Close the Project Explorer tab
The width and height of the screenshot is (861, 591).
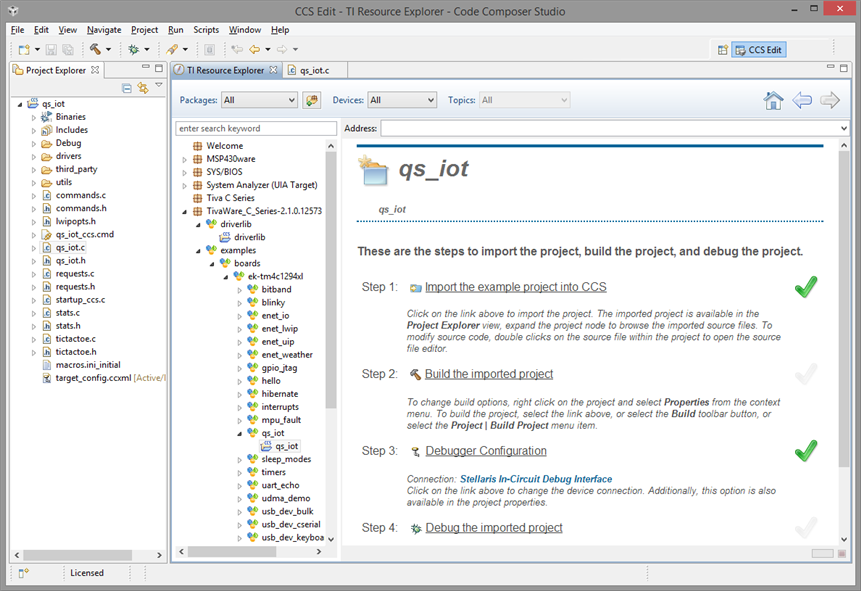(95, 70)
